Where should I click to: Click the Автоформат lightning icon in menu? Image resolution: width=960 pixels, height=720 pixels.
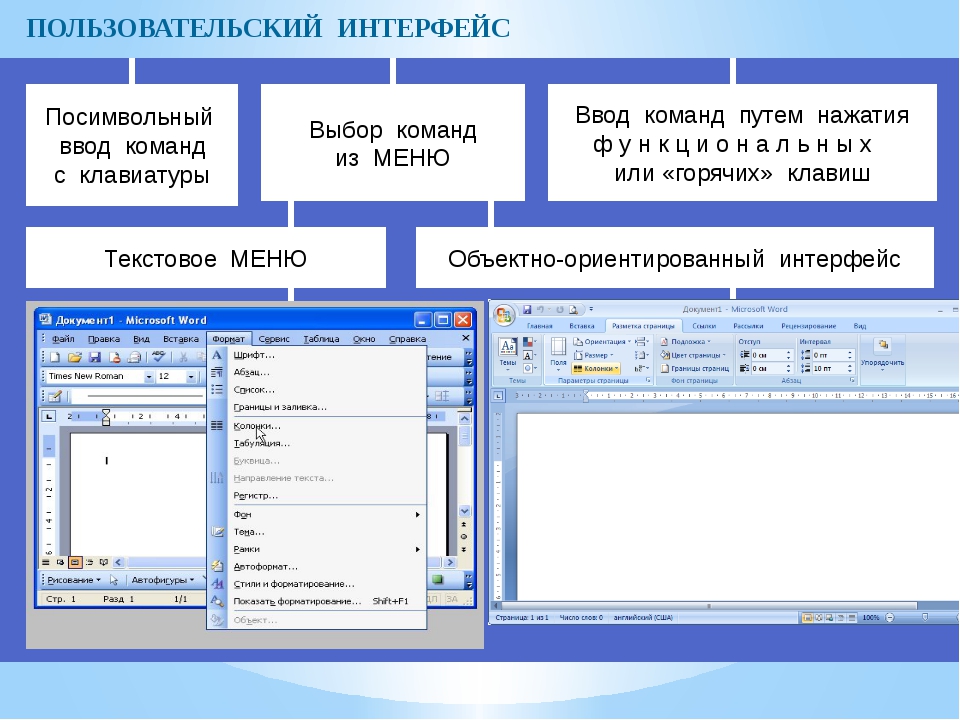[217, 566]
